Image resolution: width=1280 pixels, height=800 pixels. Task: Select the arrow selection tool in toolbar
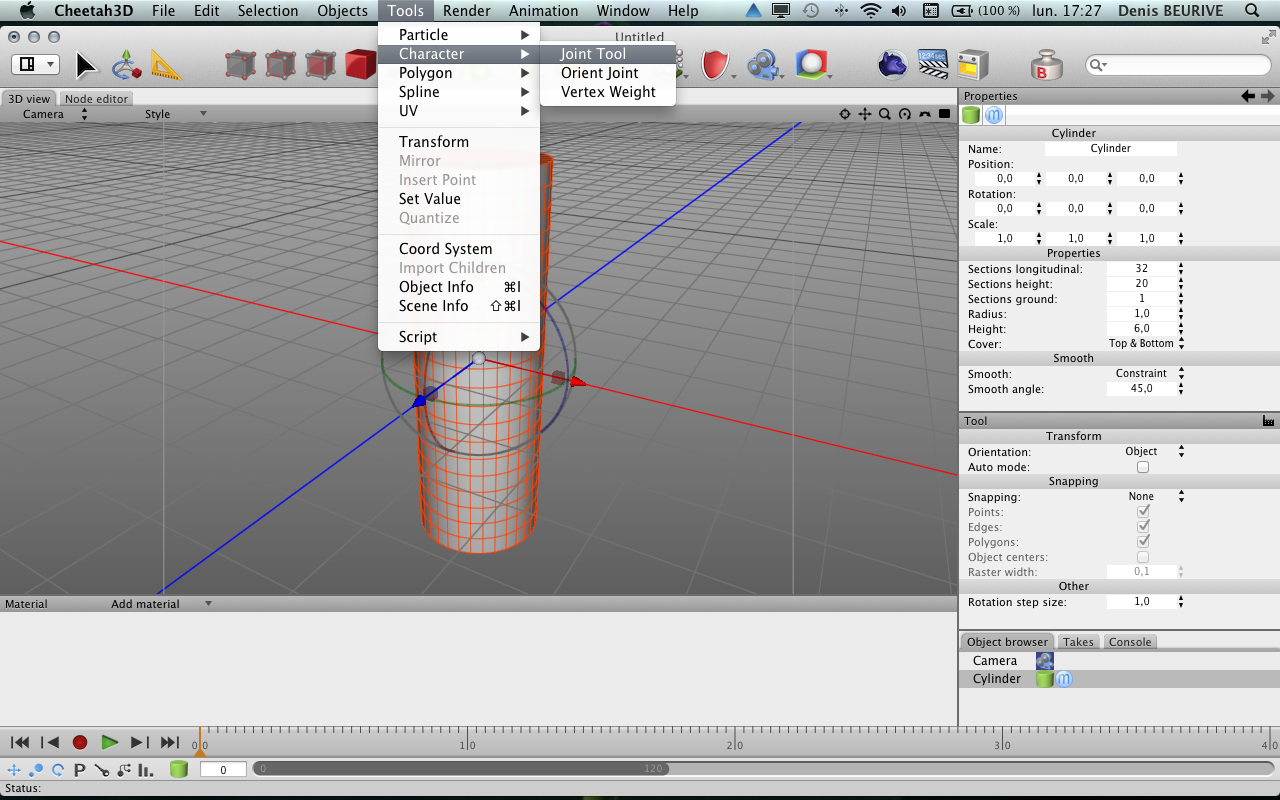point(87,65)
